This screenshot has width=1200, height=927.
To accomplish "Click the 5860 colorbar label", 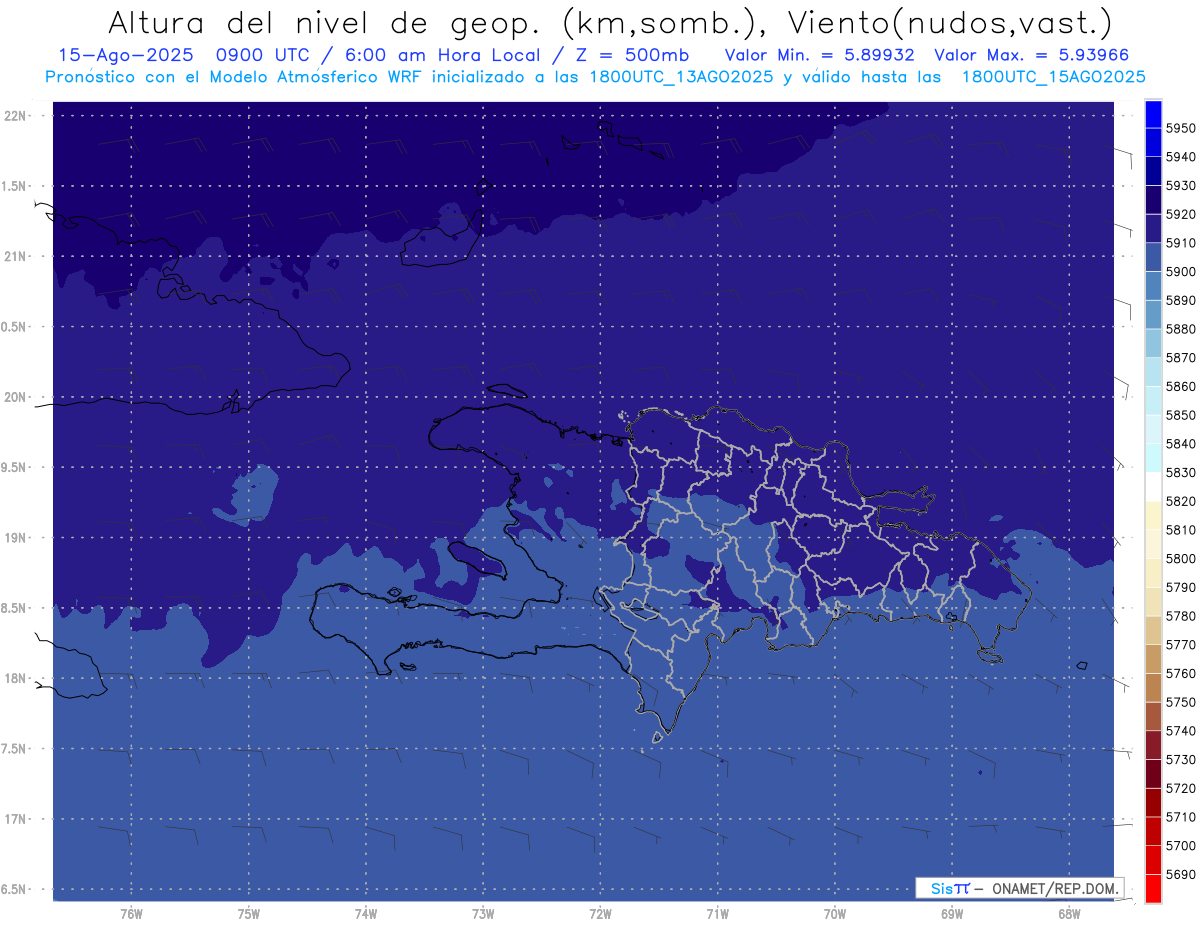I will 1180,386.
